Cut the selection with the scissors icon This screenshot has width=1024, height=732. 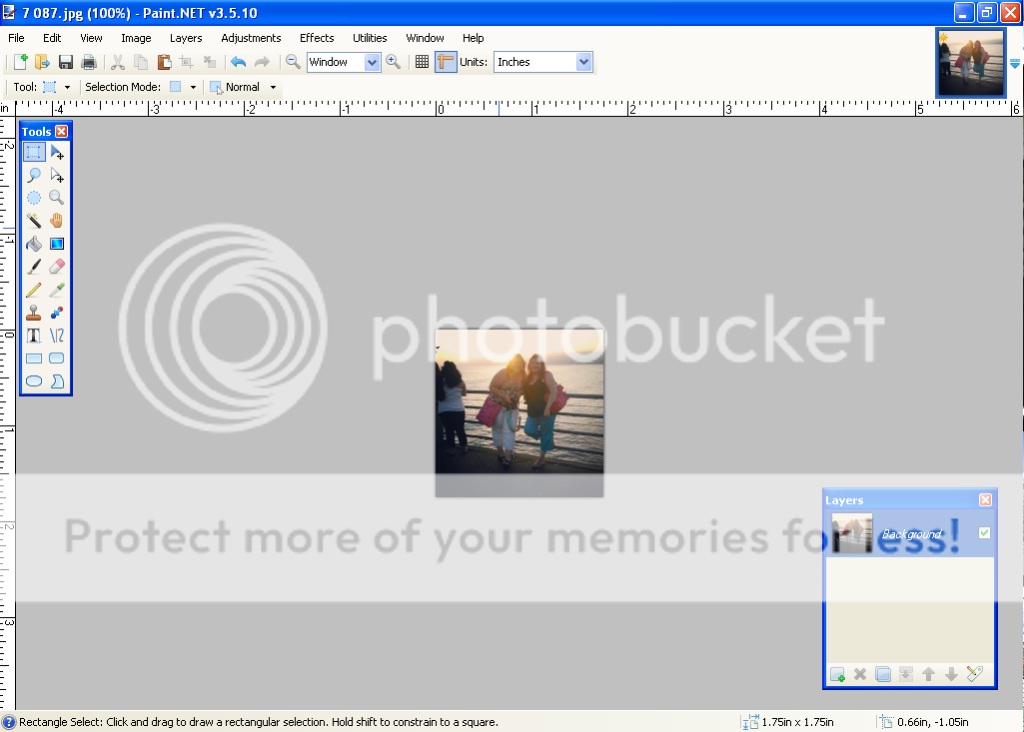pos(118,62)
